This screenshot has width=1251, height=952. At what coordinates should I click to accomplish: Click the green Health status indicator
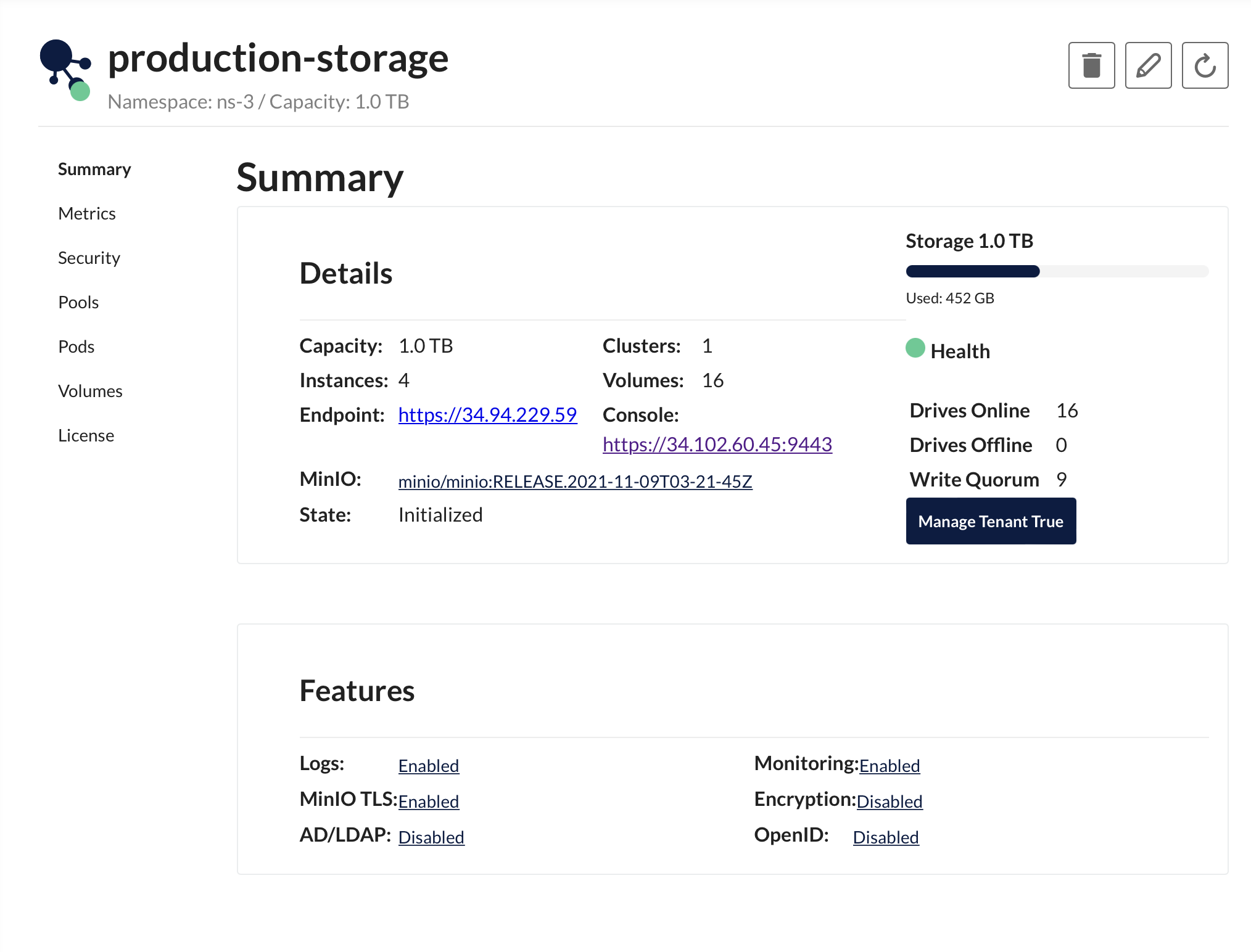point(915,348)
